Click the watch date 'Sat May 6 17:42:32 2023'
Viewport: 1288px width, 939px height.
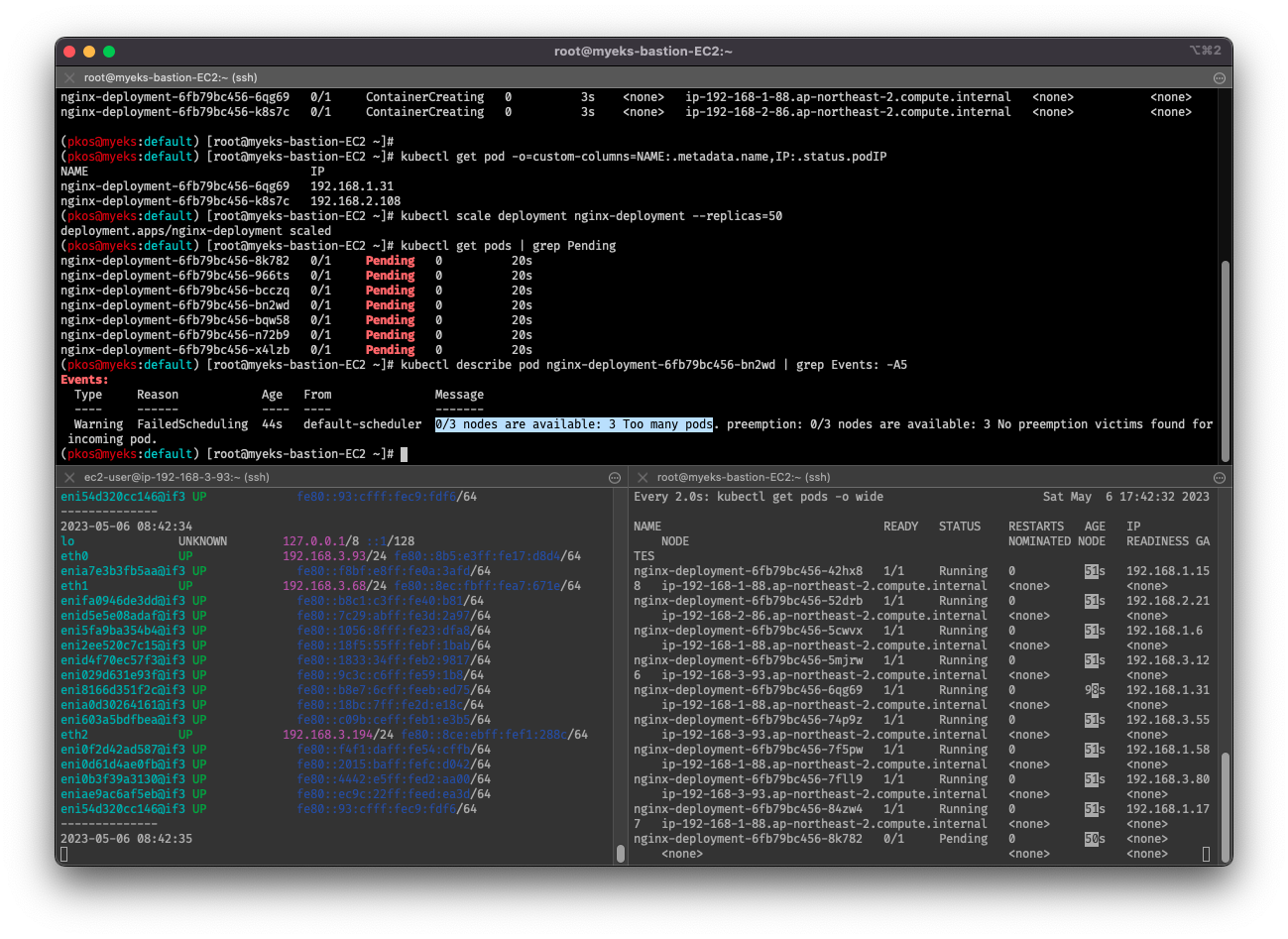pos(1126,497)
